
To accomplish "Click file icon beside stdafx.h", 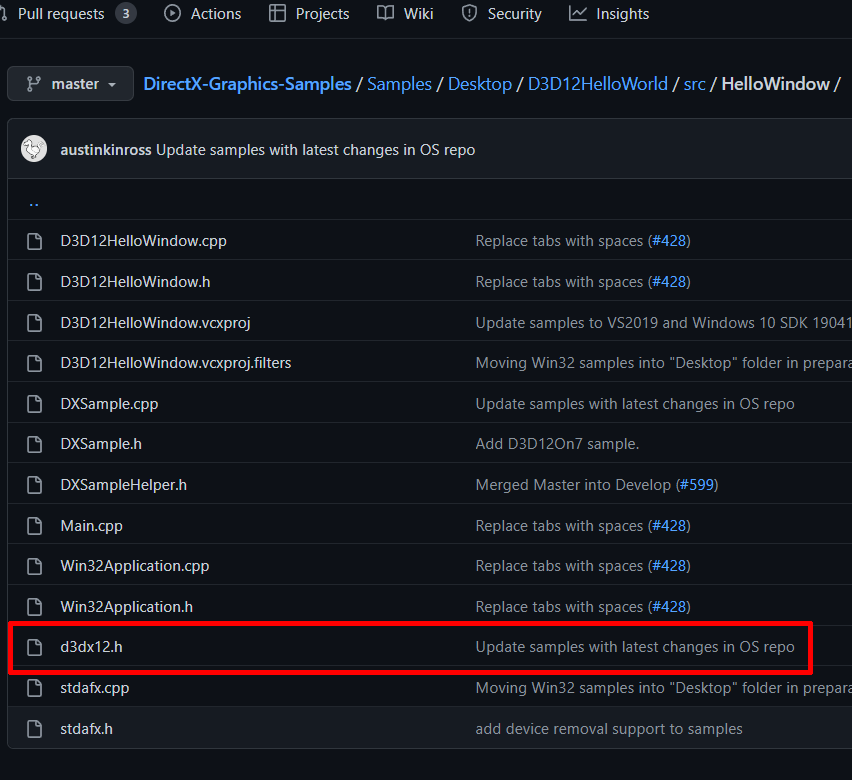I will [x=34, y=729].
